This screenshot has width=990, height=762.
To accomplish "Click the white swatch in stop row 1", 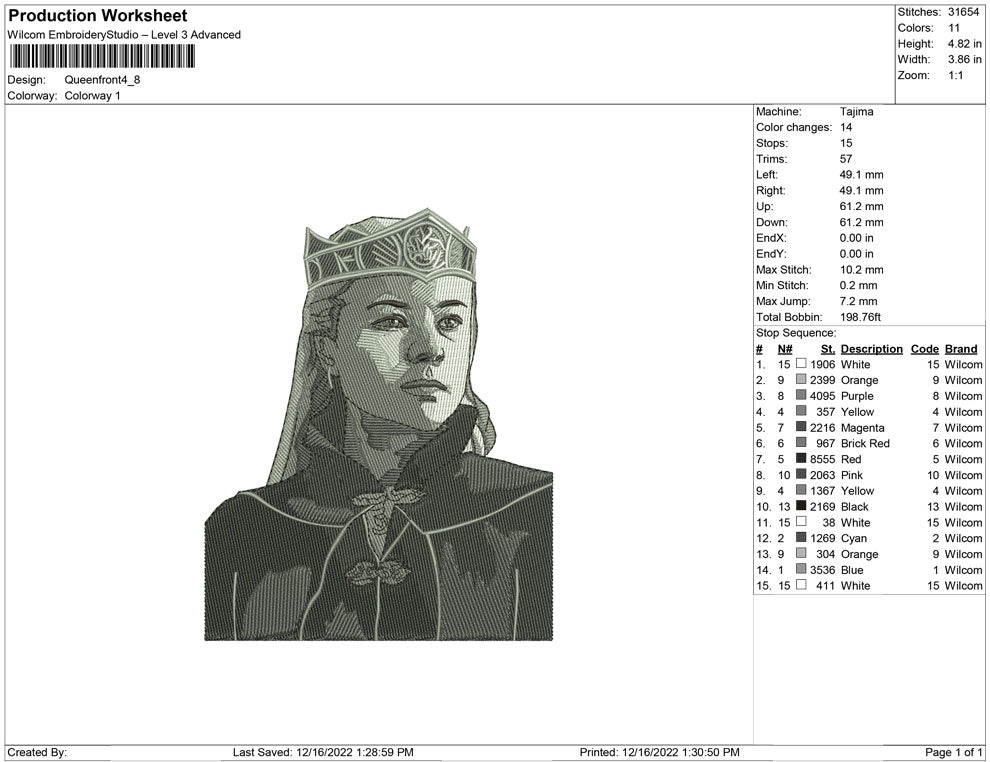I will 801,364.
